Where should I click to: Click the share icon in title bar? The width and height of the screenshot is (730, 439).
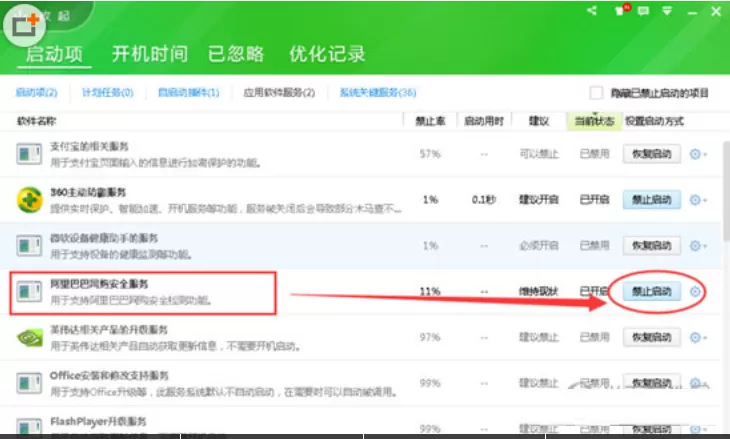point(592,10)
